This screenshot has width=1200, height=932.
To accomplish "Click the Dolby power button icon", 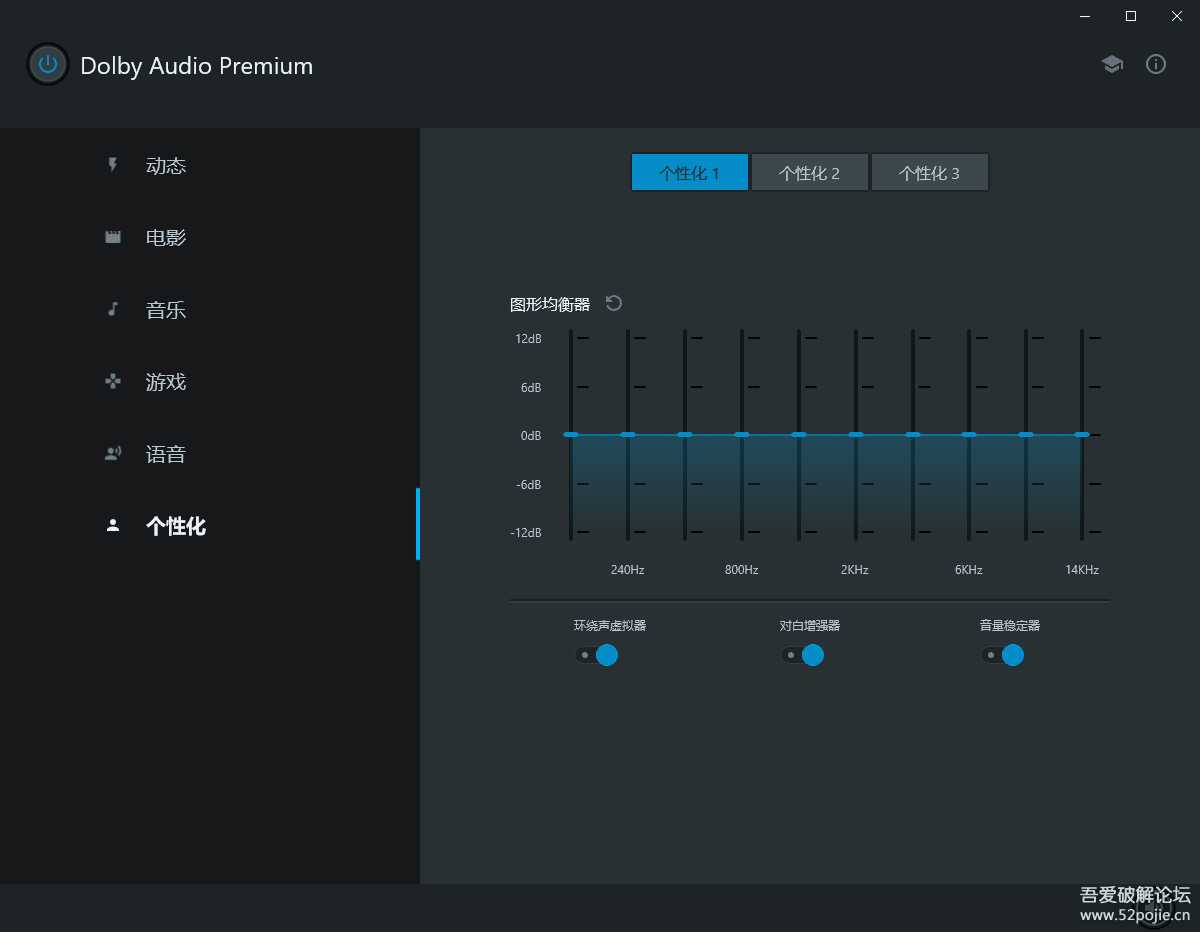I will [x=47, y=64].
